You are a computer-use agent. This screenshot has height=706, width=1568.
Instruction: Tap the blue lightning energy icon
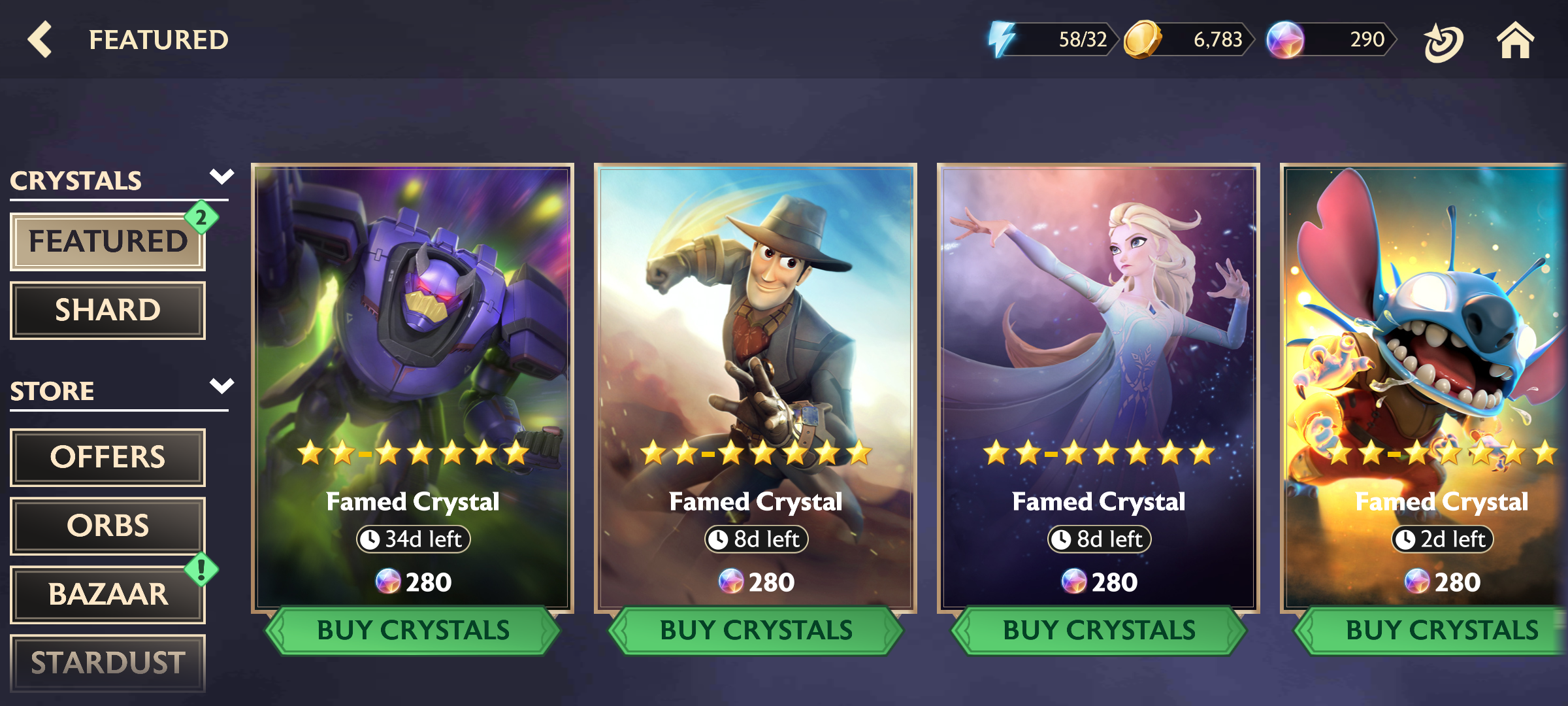point(1002,39)
